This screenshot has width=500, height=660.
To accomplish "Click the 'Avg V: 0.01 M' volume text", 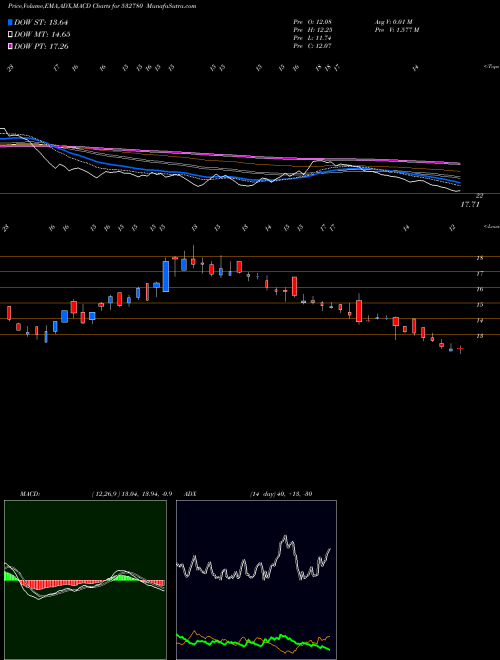I will 393,22.
